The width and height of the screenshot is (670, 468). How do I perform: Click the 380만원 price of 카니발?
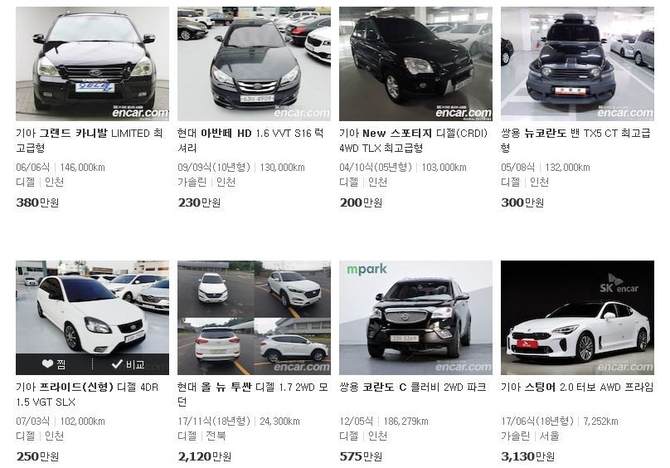38,203
